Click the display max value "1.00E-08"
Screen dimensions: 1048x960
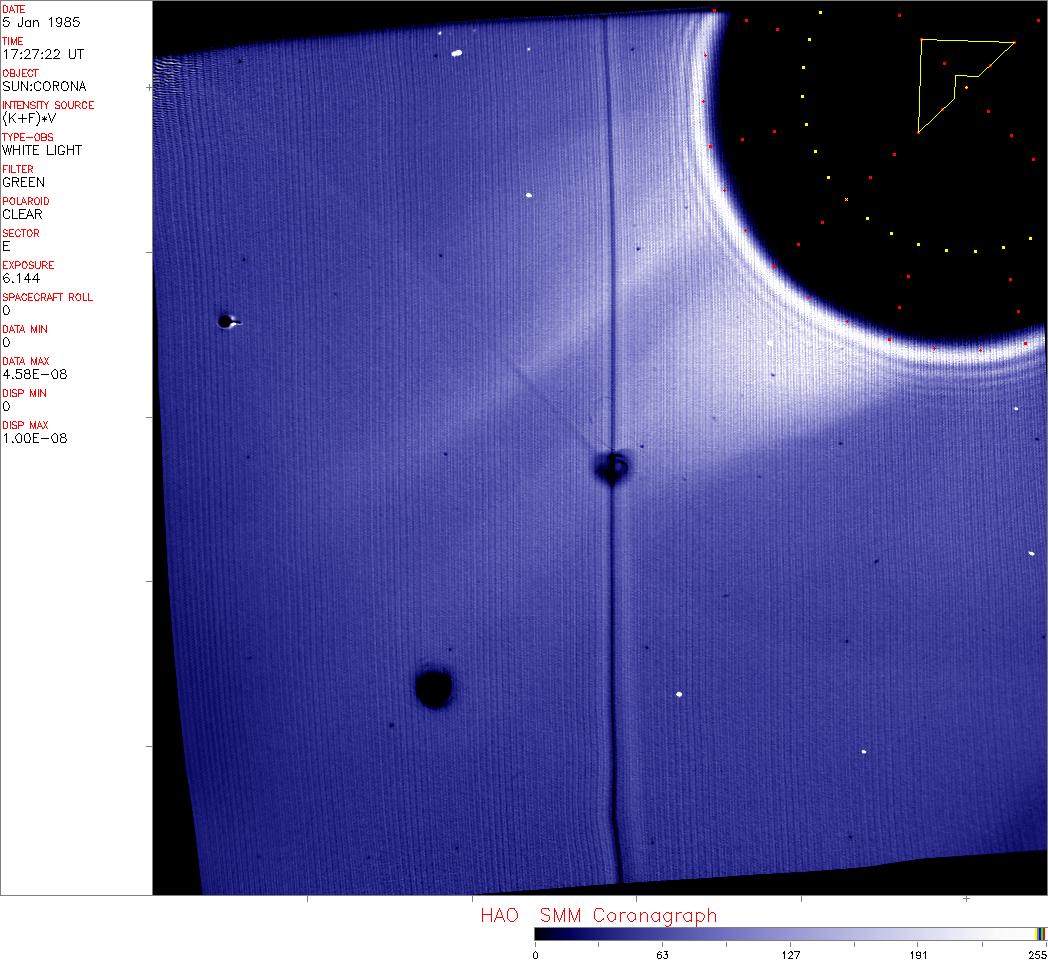[35, 438]
